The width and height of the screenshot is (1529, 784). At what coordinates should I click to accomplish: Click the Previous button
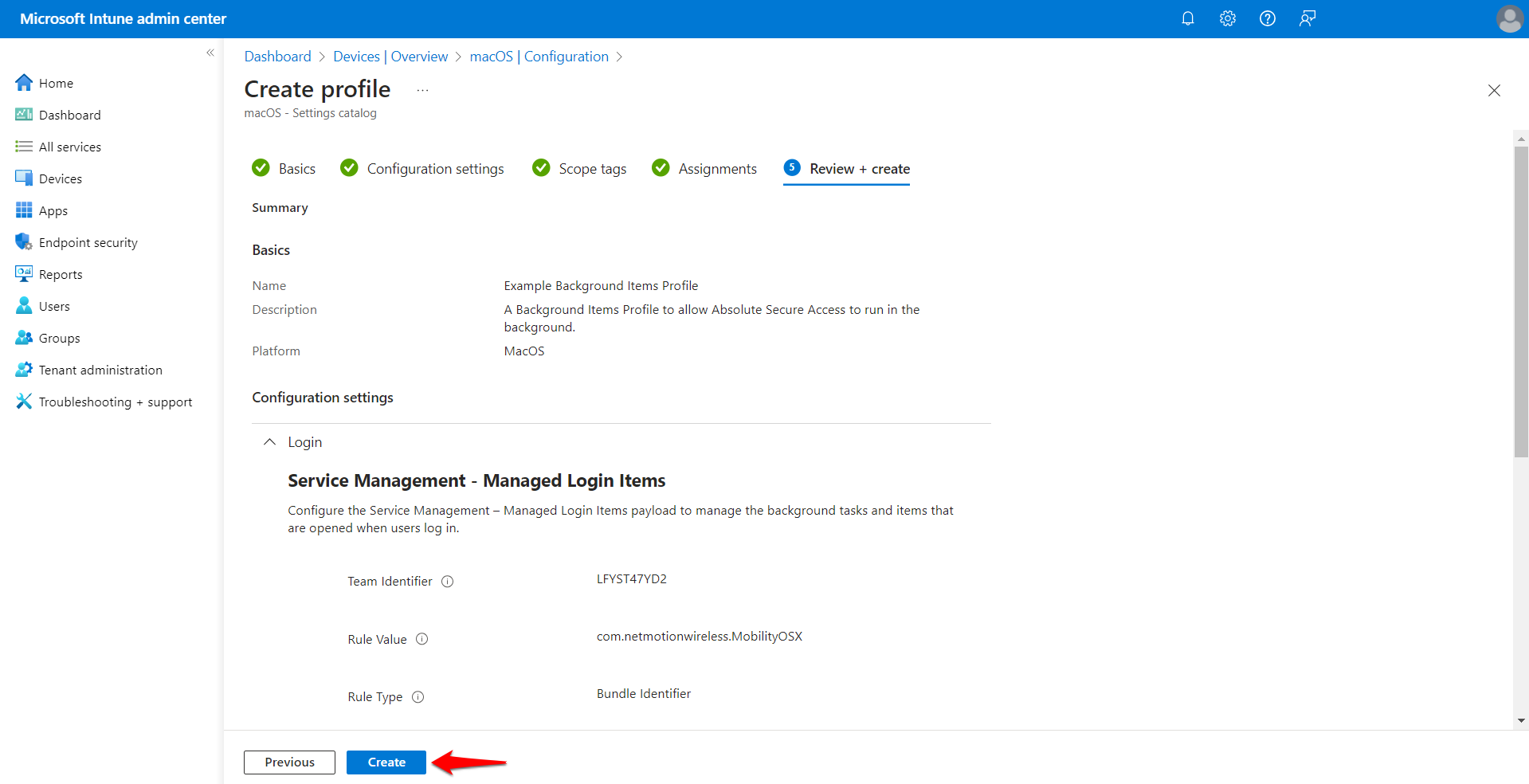[289, 762]
